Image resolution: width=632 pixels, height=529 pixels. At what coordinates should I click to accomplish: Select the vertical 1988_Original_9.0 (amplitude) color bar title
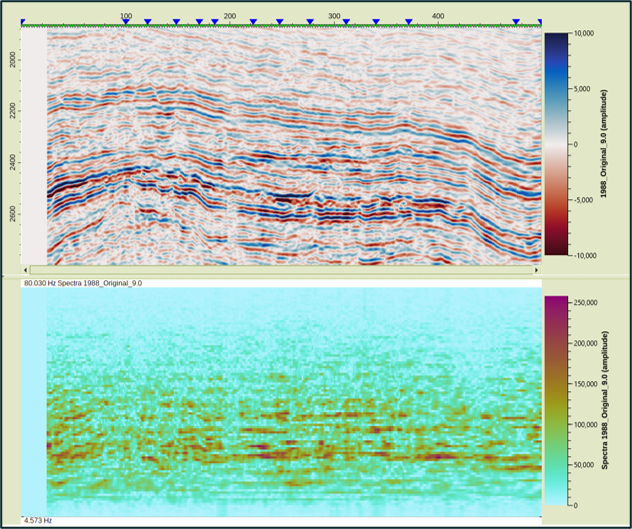coord(603,144)
